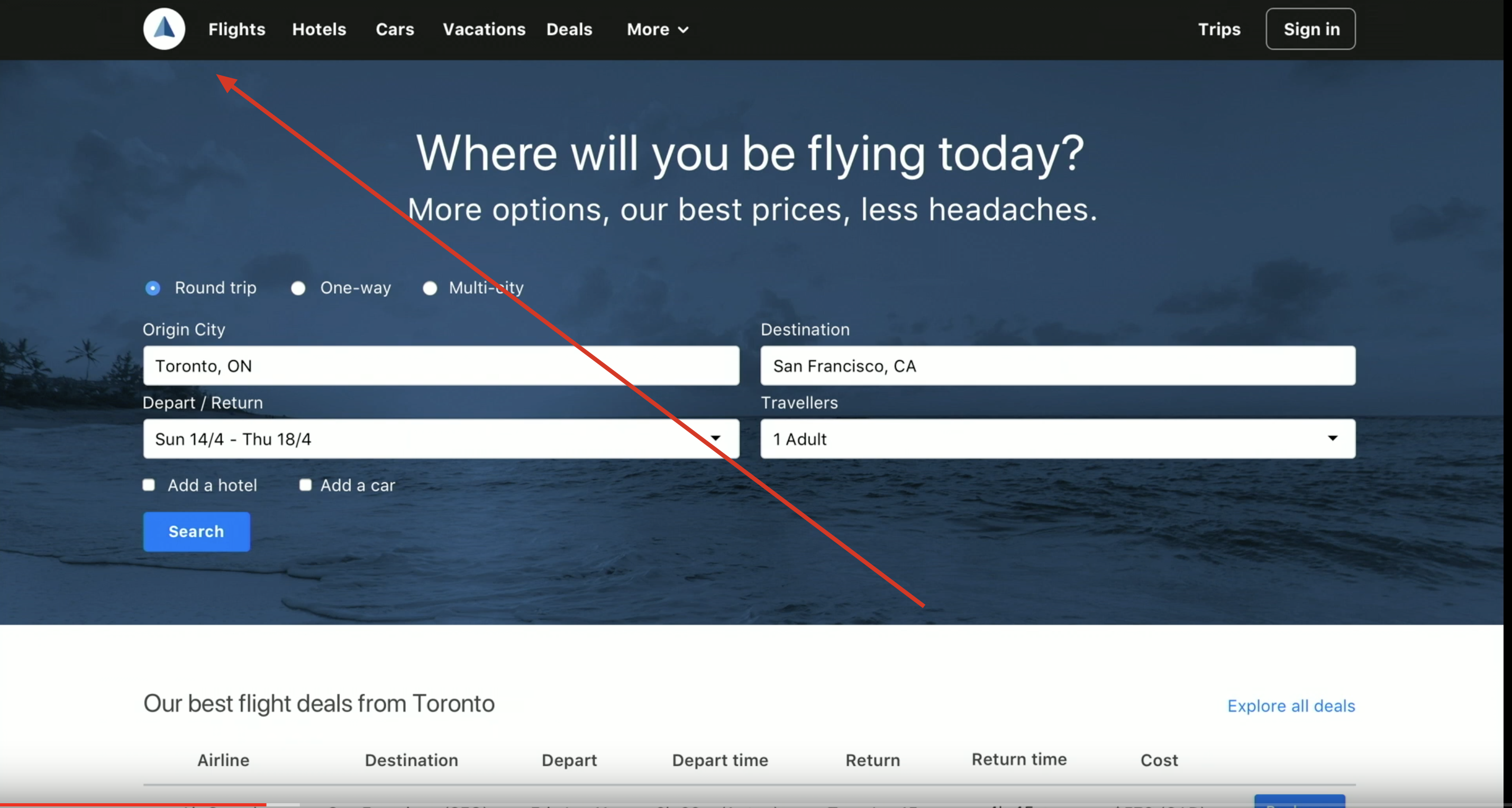
Task: Click the sailboat logo icon
Action: [x=164, y=29]
